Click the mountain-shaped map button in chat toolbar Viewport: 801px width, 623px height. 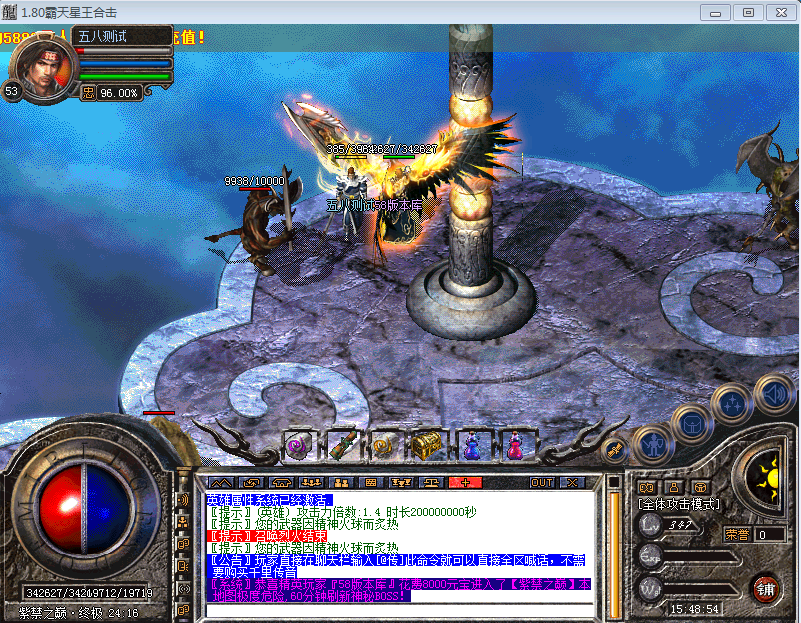[x=221, y=483]
